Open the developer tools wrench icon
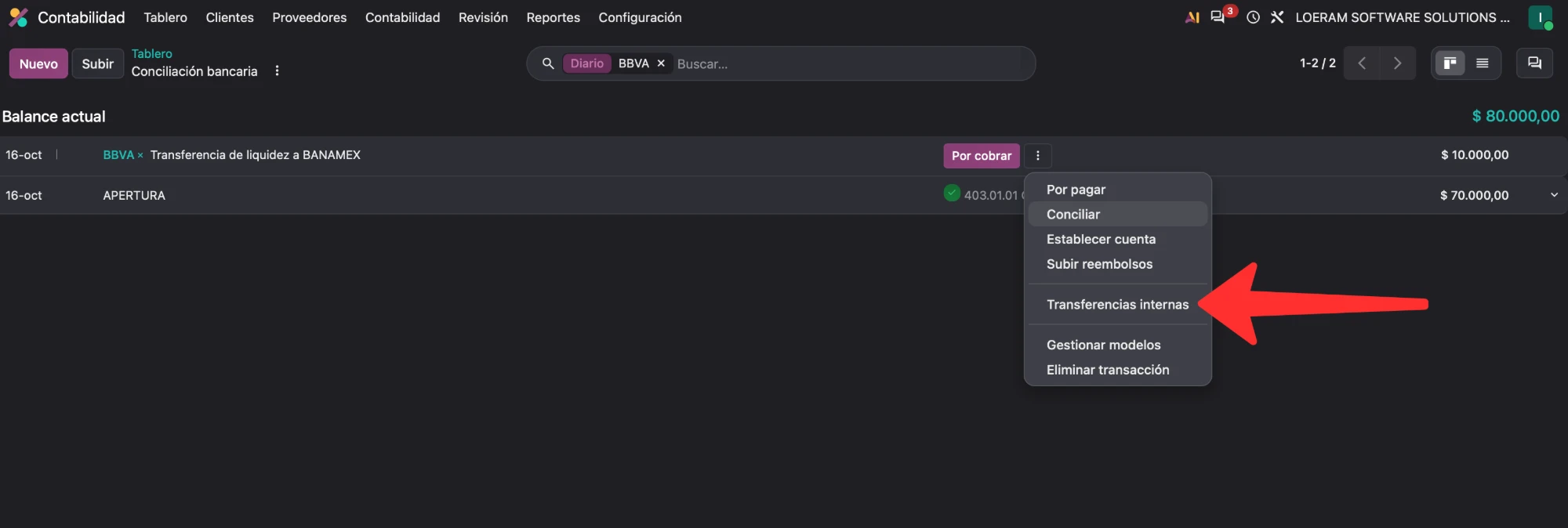The width and height of the screenshot is (1568, 528). coord(1277,17)
